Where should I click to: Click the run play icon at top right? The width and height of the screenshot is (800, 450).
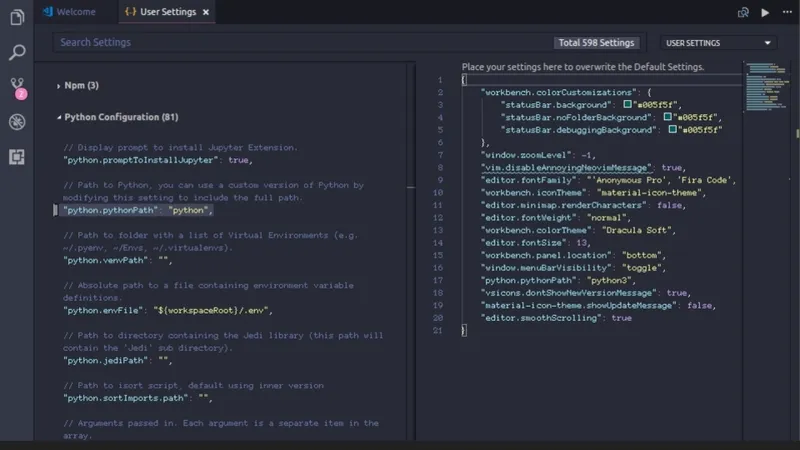click(765, 12)
